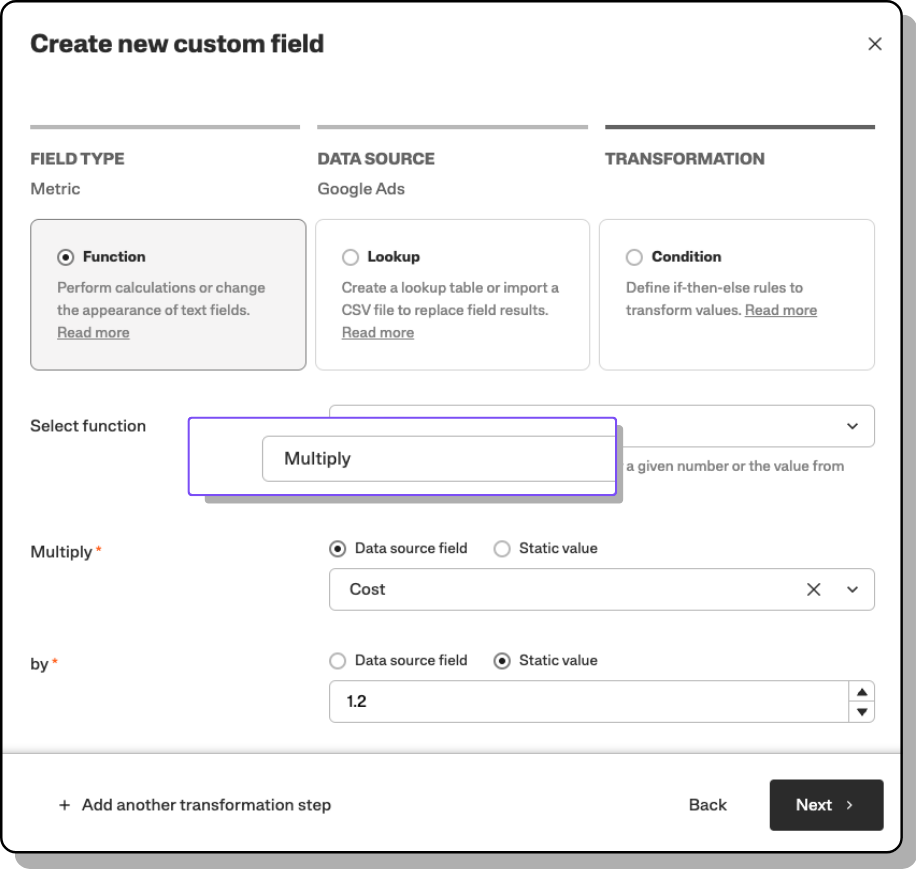Expand the Cost field dropdown
The image size is (918, 869).
(853, 590)
